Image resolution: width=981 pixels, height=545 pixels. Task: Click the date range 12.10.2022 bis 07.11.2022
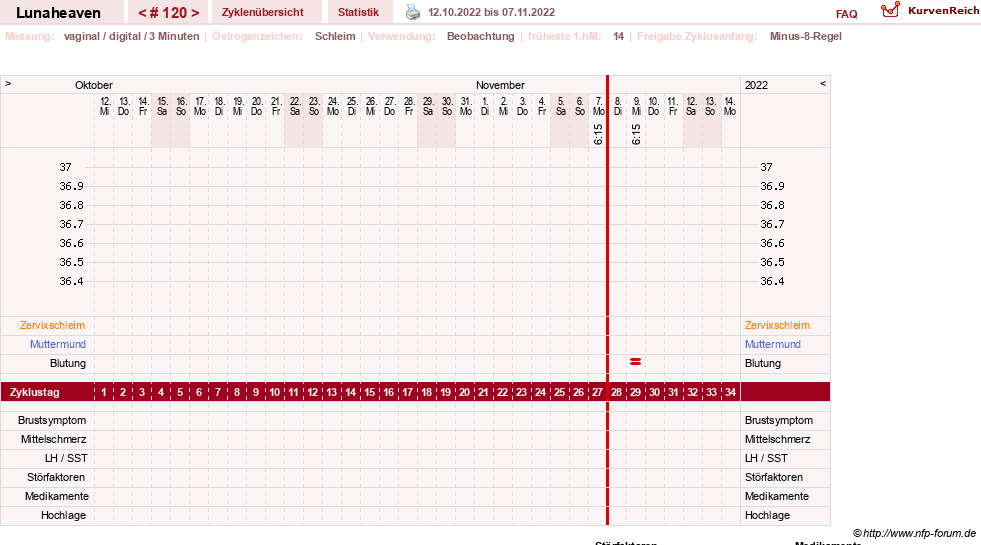[x=492, y=12]
